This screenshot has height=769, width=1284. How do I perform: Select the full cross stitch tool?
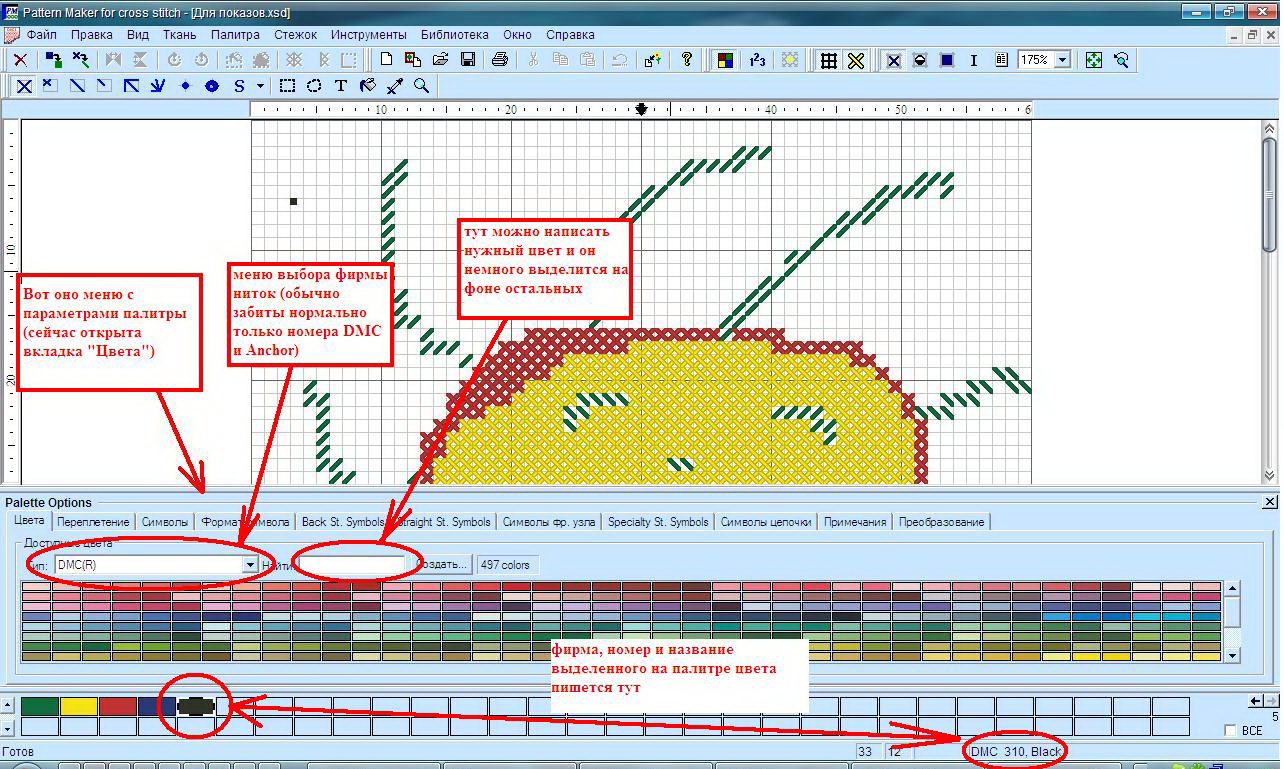[24, 86]
